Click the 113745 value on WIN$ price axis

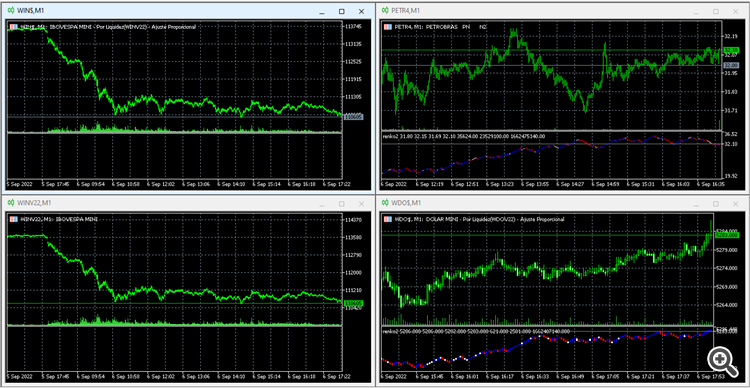coord(353,27)
